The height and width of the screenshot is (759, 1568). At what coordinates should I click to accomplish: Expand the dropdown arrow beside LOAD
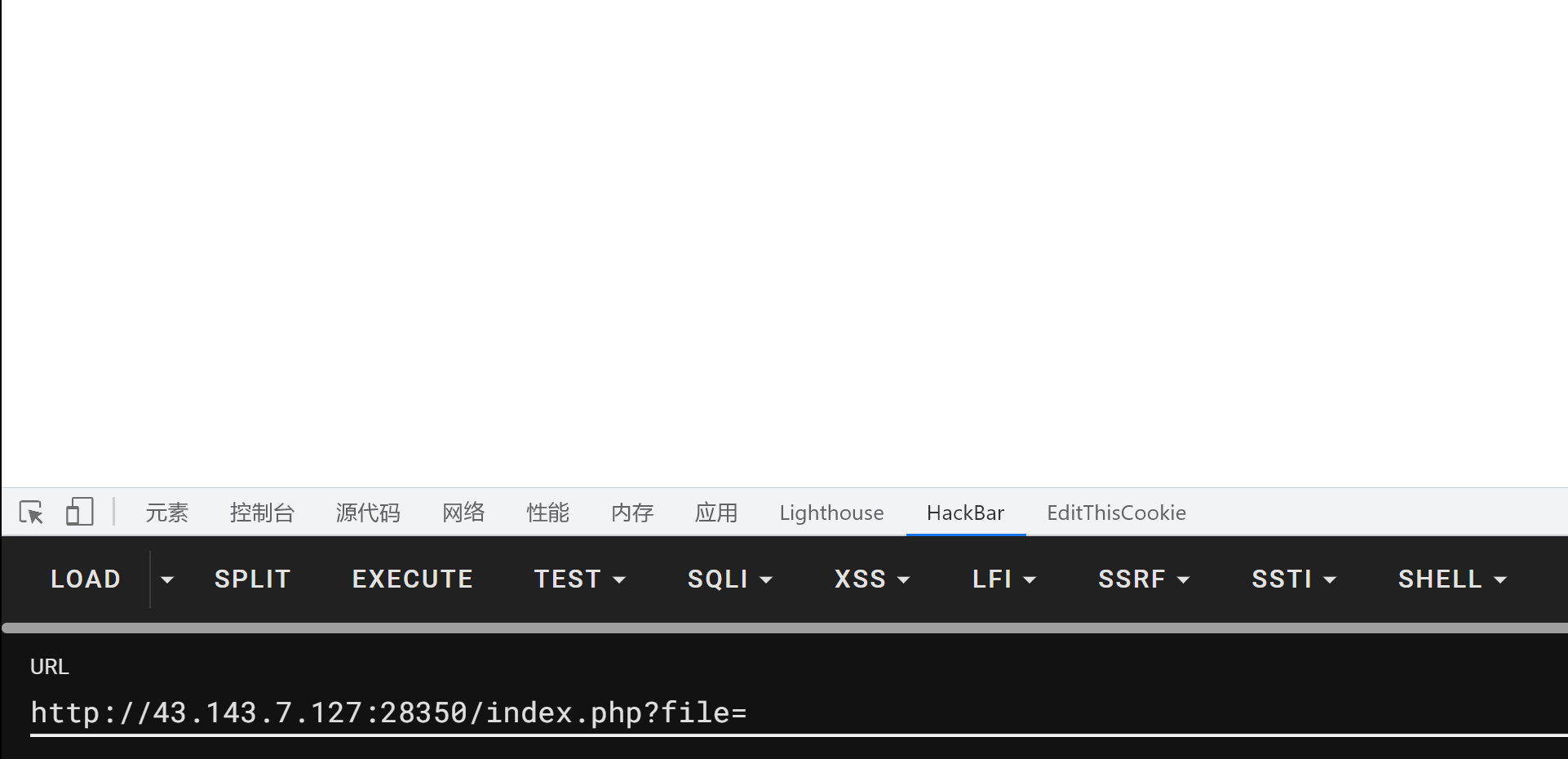pyautogui.click(x=167, y=579)
